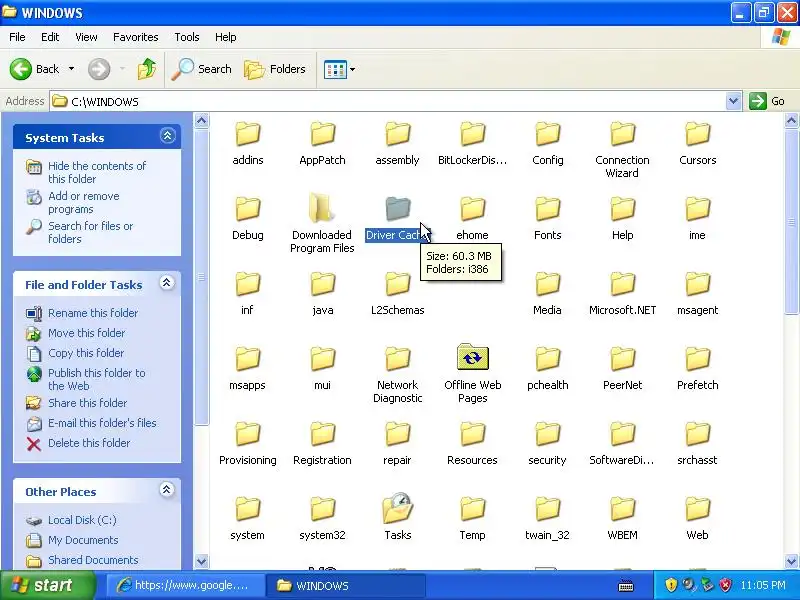Open the Favorites menu
800x600 pixels.
(x=136, y=37)
